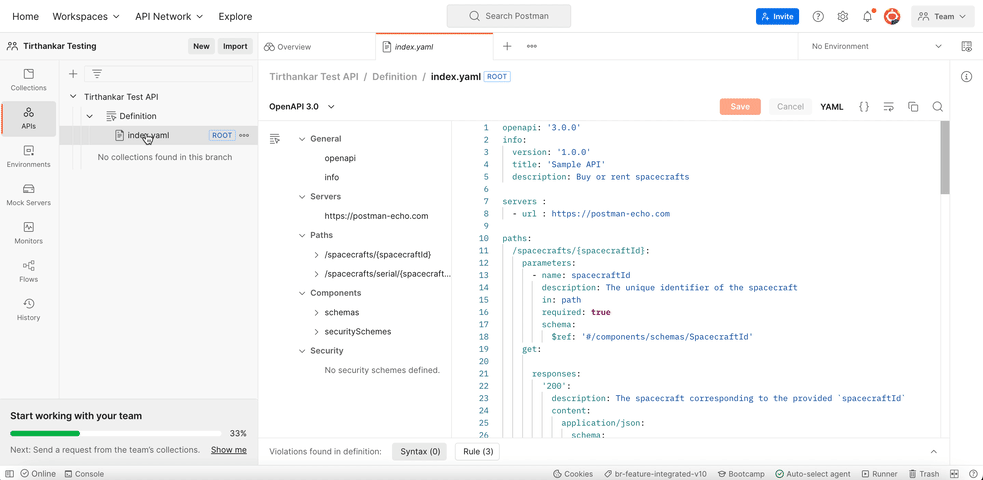Image resolution: width=983 pixels, height=480 pixels.
Task: Select the APIs sidebar icon
Action: pyautogui.click(x=28, y=118)
